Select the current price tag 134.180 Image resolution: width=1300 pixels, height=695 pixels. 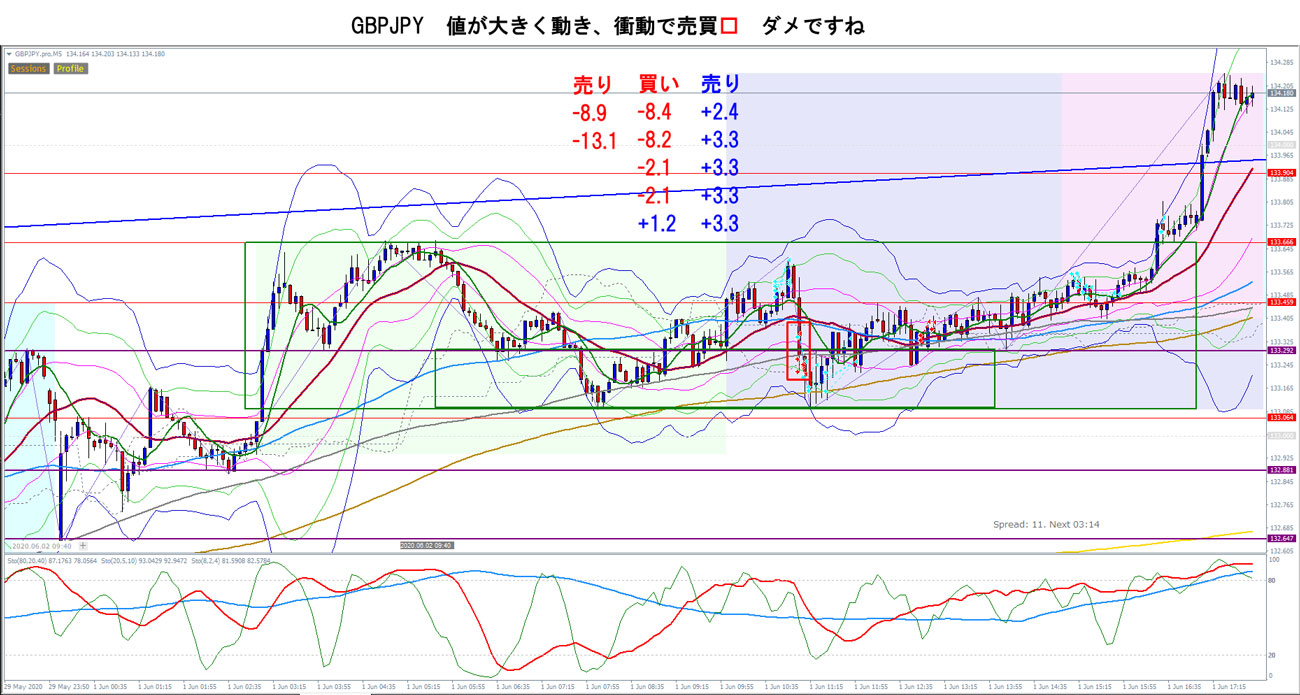tap(1280, 93)
